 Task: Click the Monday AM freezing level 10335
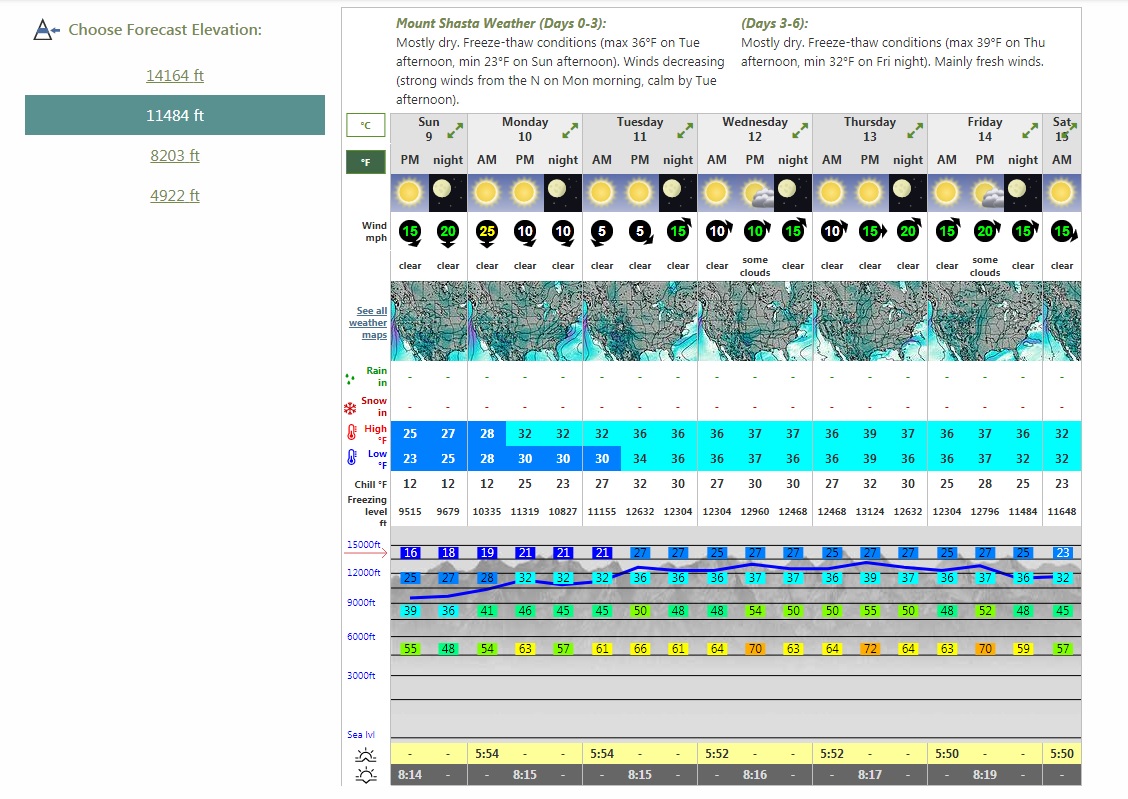coord(487,511)
